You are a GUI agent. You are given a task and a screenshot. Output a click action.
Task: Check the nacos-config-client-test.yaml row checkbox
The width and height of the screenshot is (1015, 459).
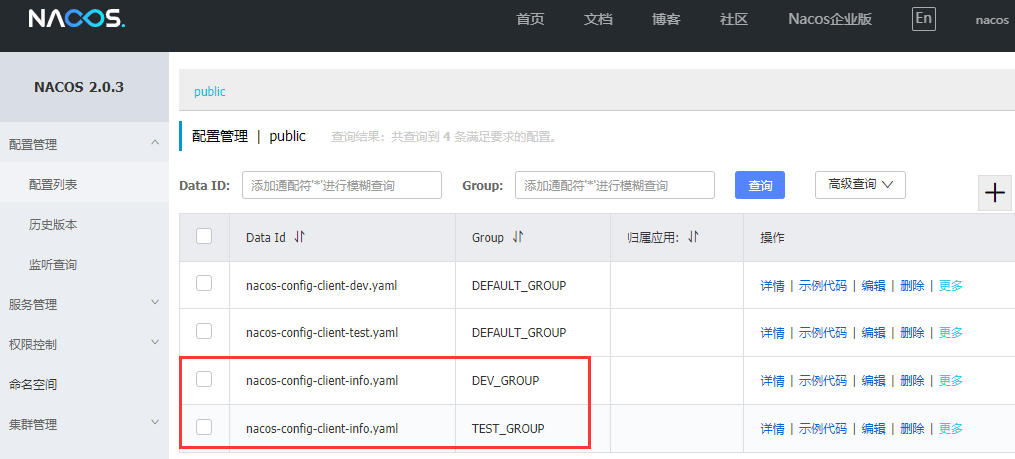pyautogui.click(x=204, y=331)
